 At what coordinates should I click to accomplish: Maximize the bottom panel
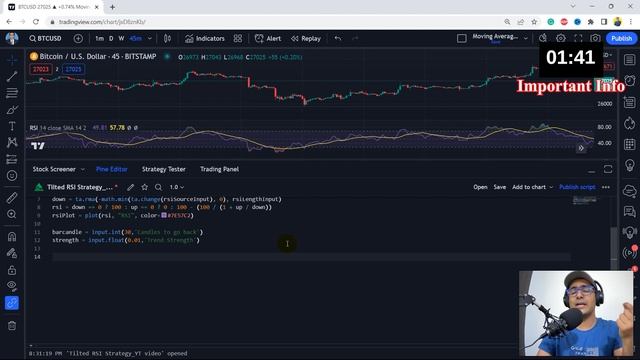(x=608, y=169)
